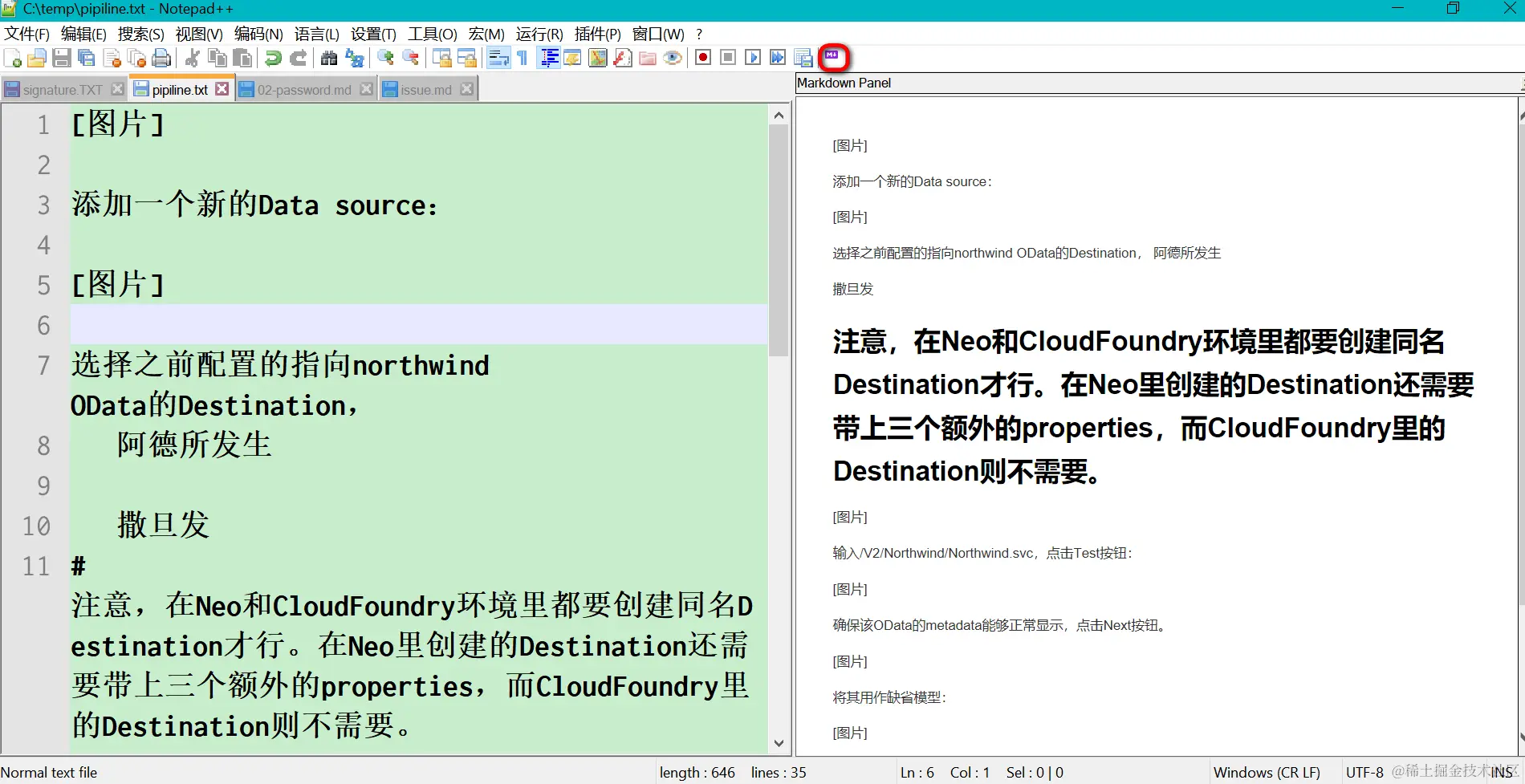This screenshot has height=784, width=1525.
Task: Stop the macro recording
Action: click(728, 58)
